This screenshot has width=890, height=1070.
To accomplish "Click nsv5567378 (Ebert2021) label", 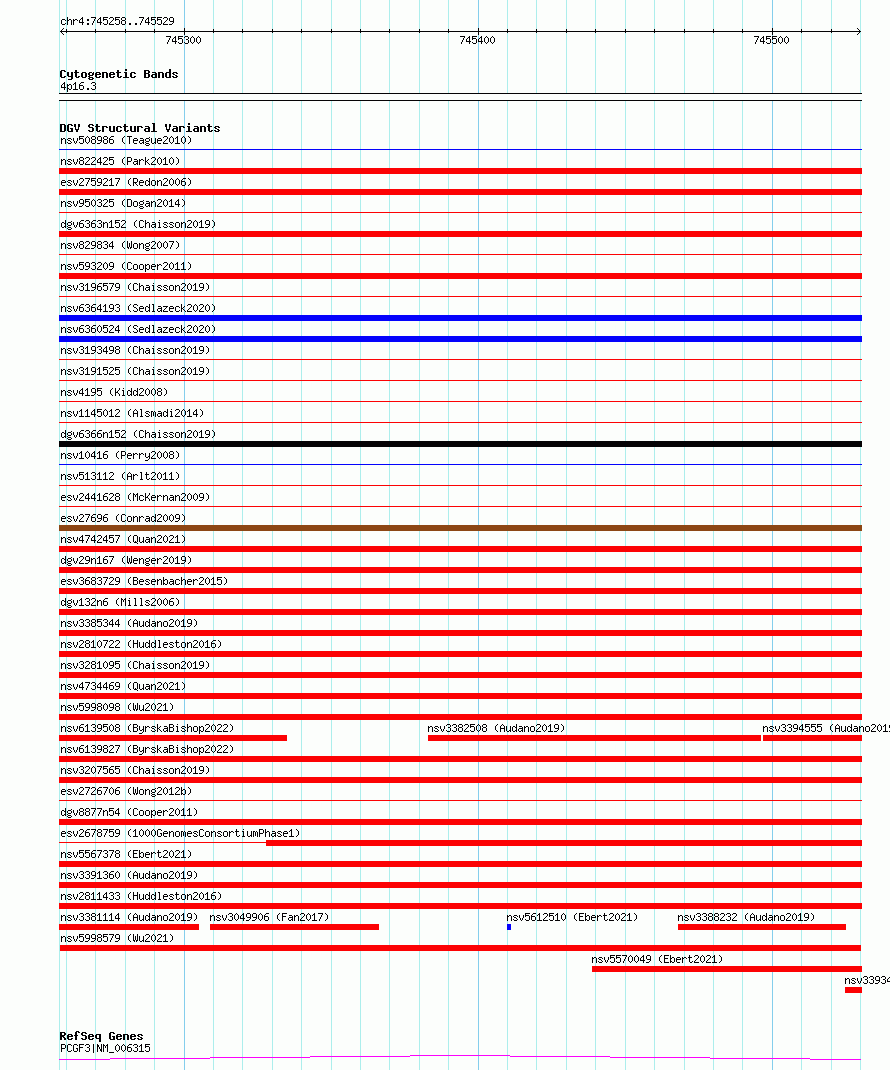I will 126,854.
